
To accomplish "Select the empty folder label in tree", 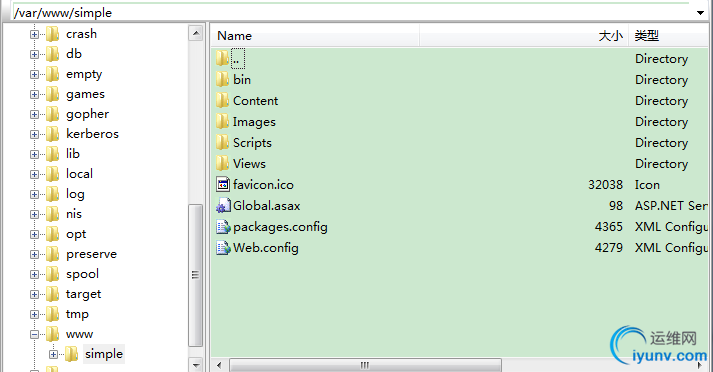I will pos(84,74).
